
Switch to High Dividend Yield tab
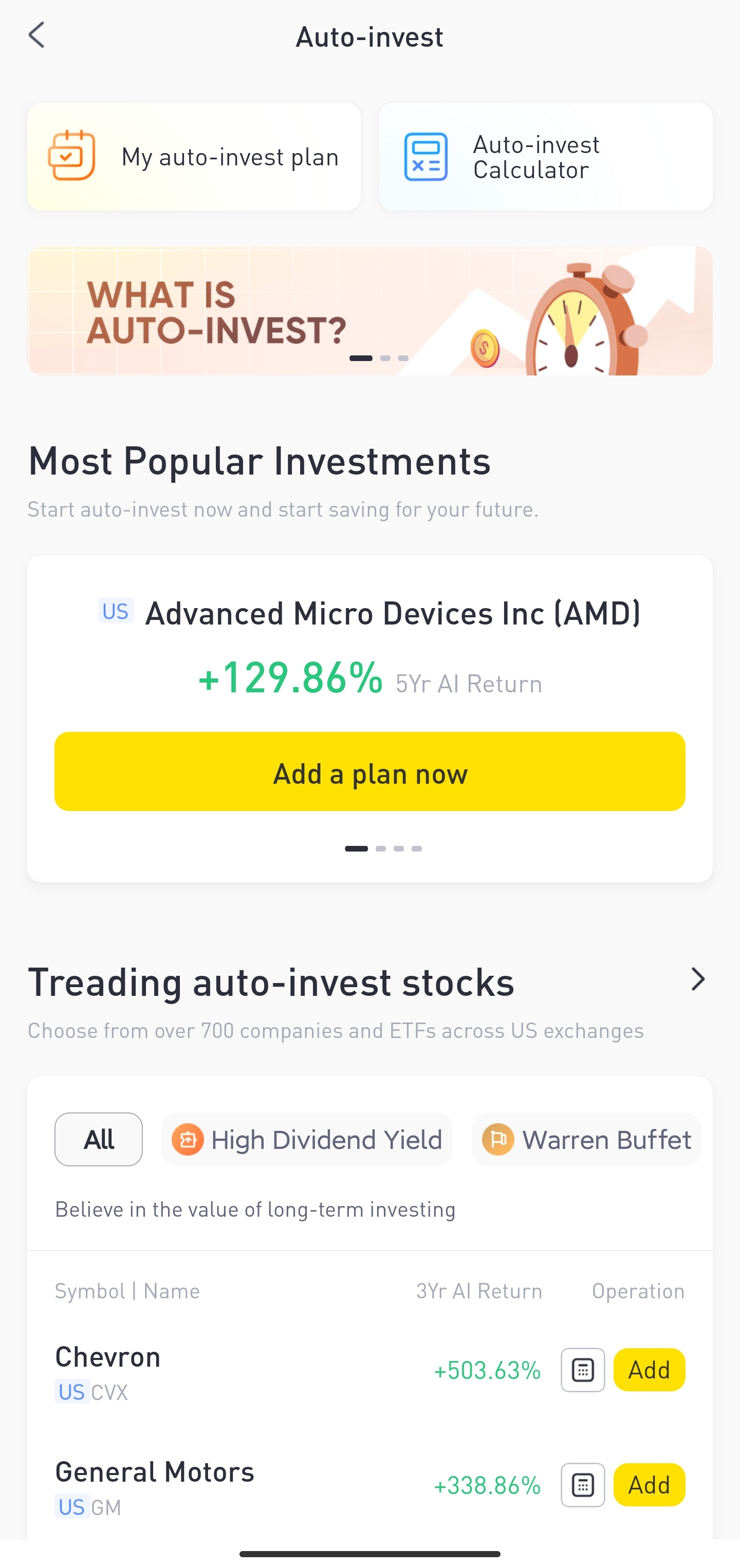pyautogui.click(x=326, y=1140)
